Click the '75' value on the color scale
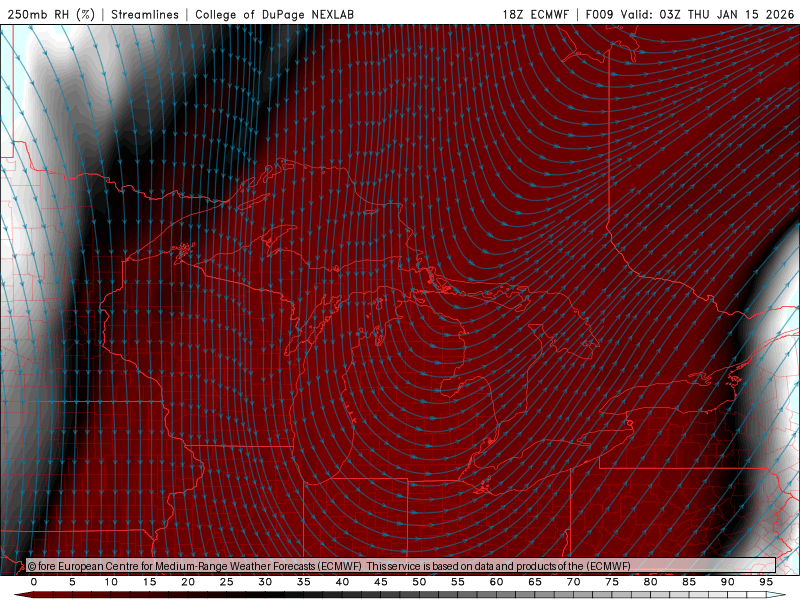The width and height of the screenshot is (800, 600). [x=612, y=582]
